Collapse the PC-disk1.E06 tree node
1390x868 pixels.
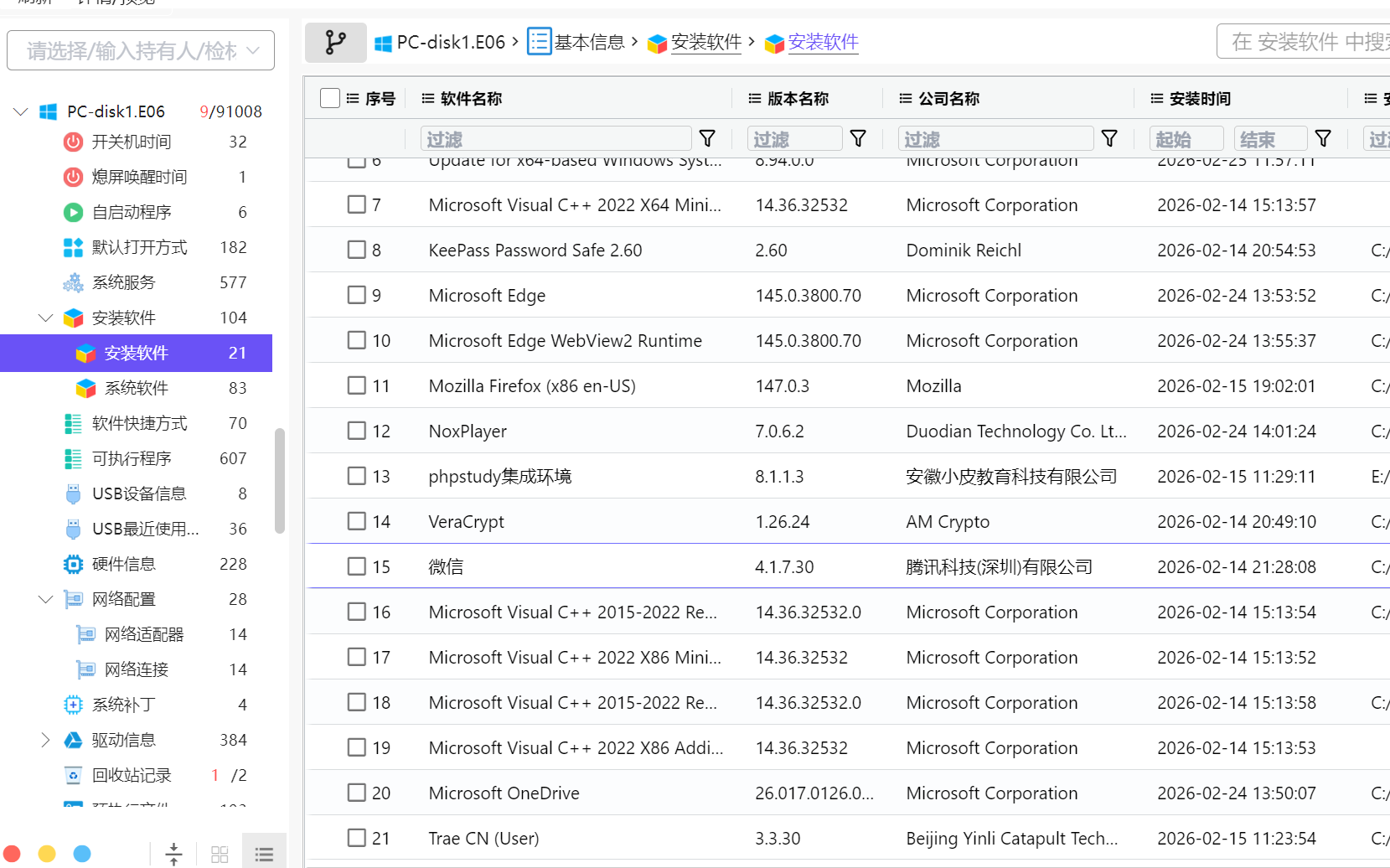(x=21, y=111)
